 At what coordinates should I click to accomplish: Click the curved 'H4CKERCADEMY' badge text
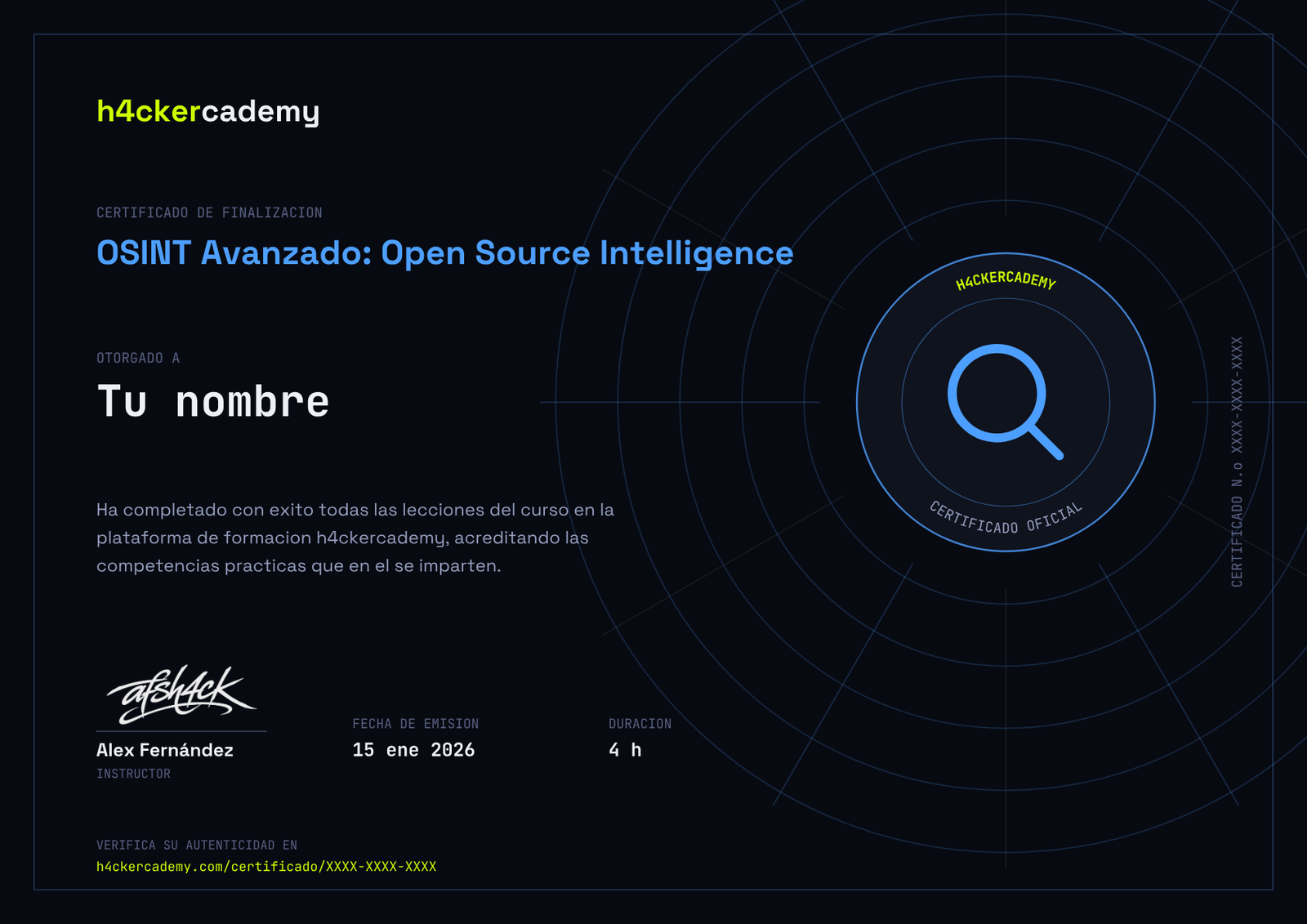(1006, 280)
